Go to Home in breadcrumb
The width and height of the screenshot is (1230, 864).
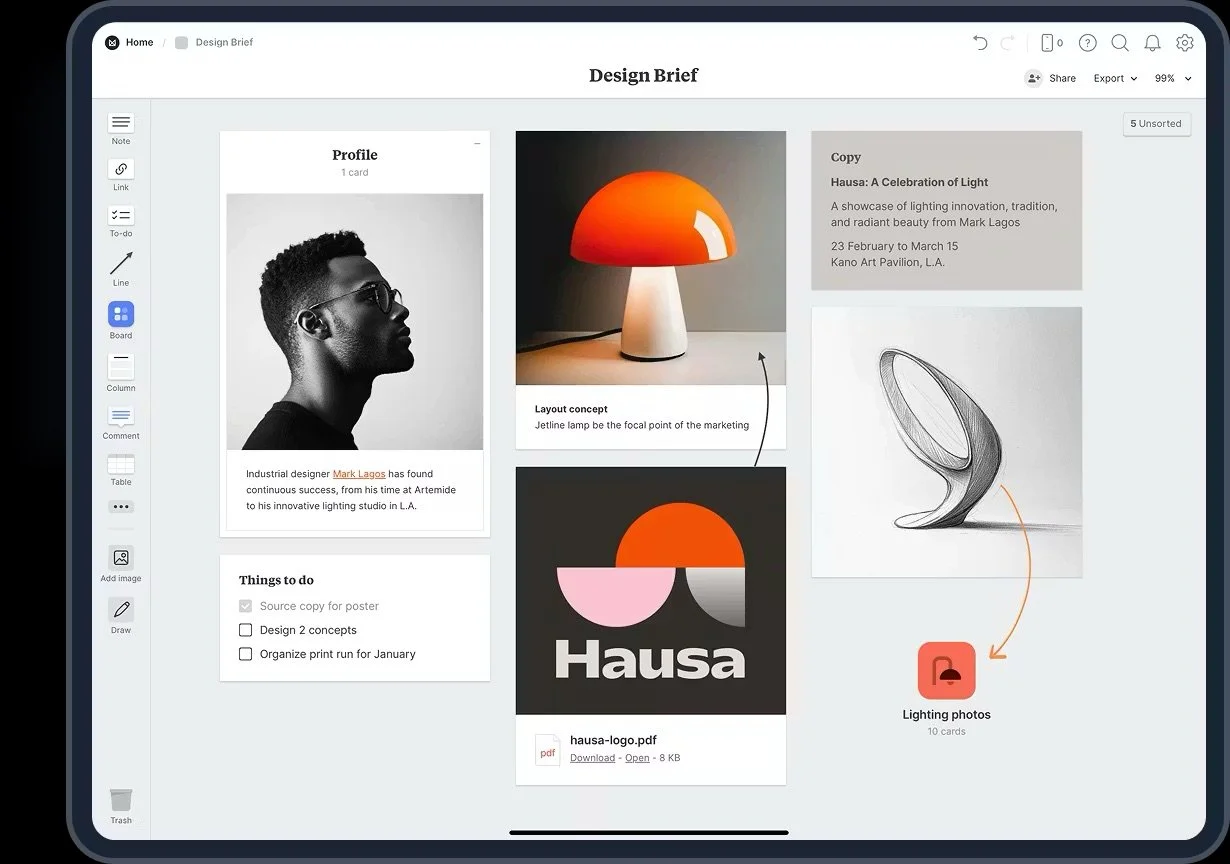point(139,42)
